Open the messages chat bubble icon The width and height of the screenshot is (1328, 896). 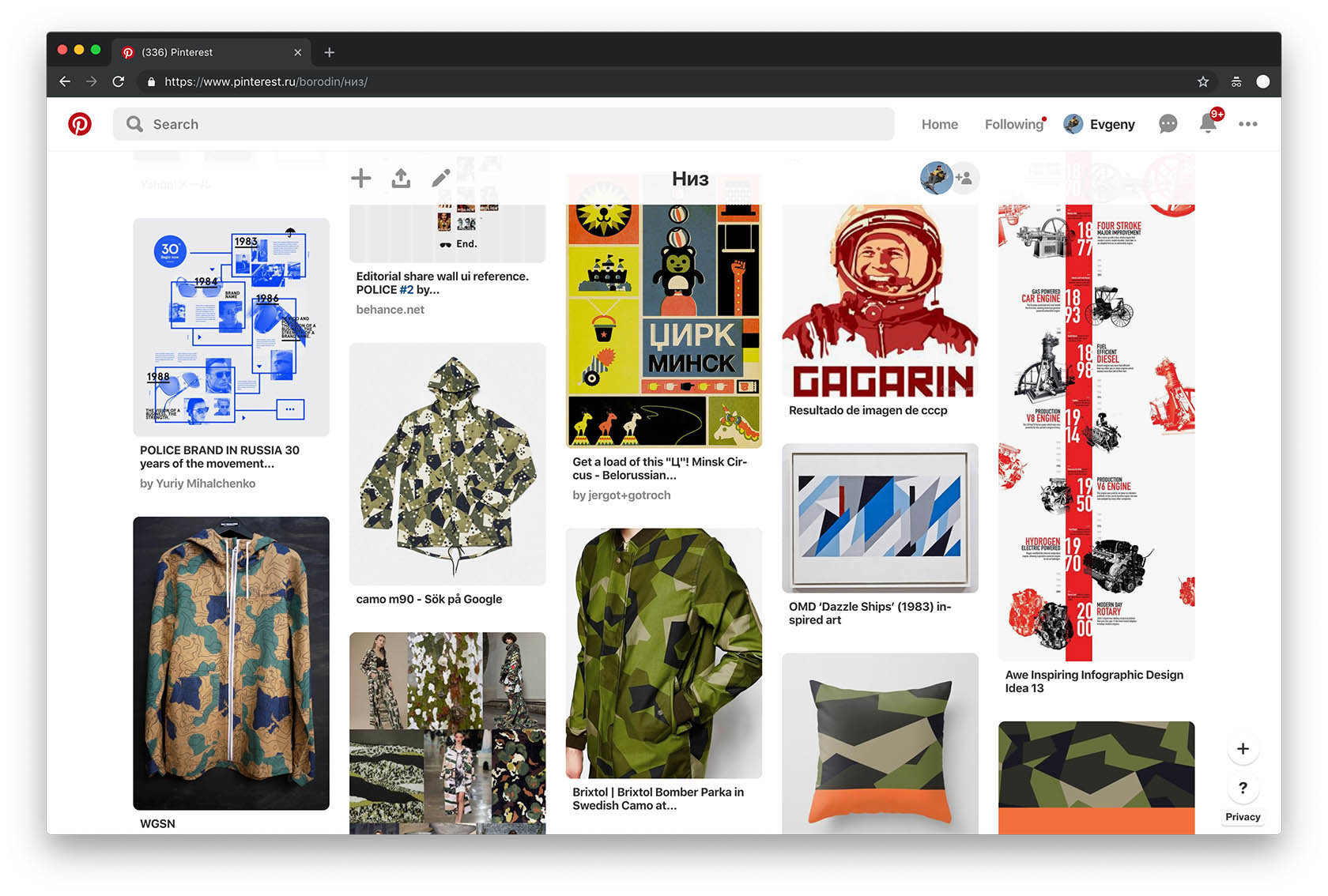(1168, 124)
